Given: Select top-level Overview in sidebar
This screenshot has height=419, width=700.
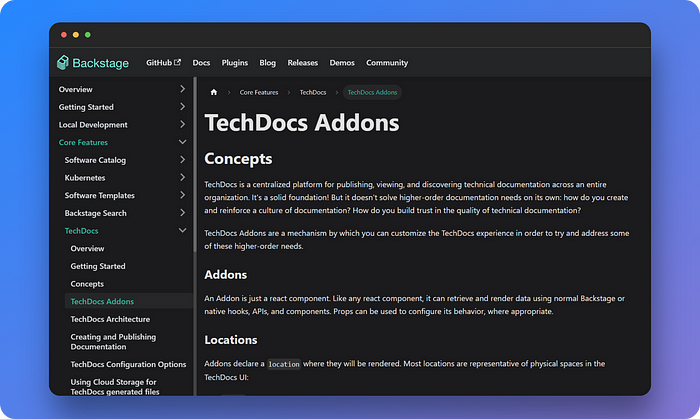Looking at the screenshot, I should 75,89.
